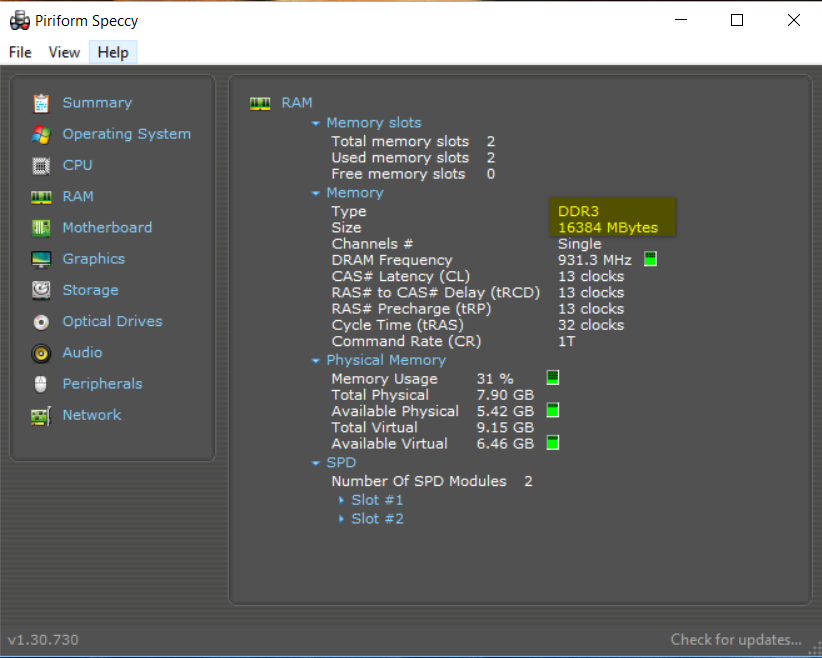
Task: Click the Motherboard icon in sidebar
Action: [41, 228]
